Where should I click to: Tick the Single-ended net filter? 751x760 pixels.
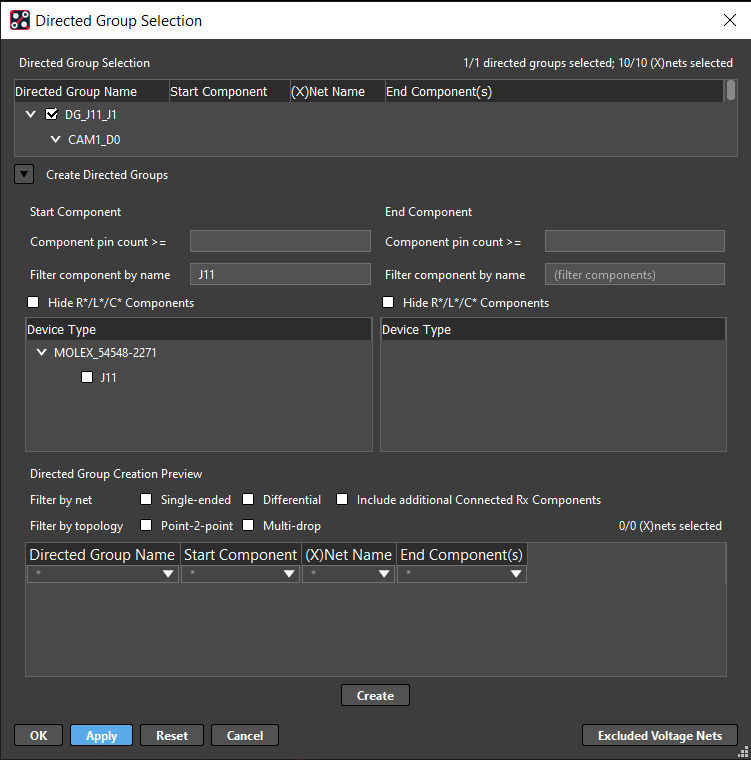(147, 500)
